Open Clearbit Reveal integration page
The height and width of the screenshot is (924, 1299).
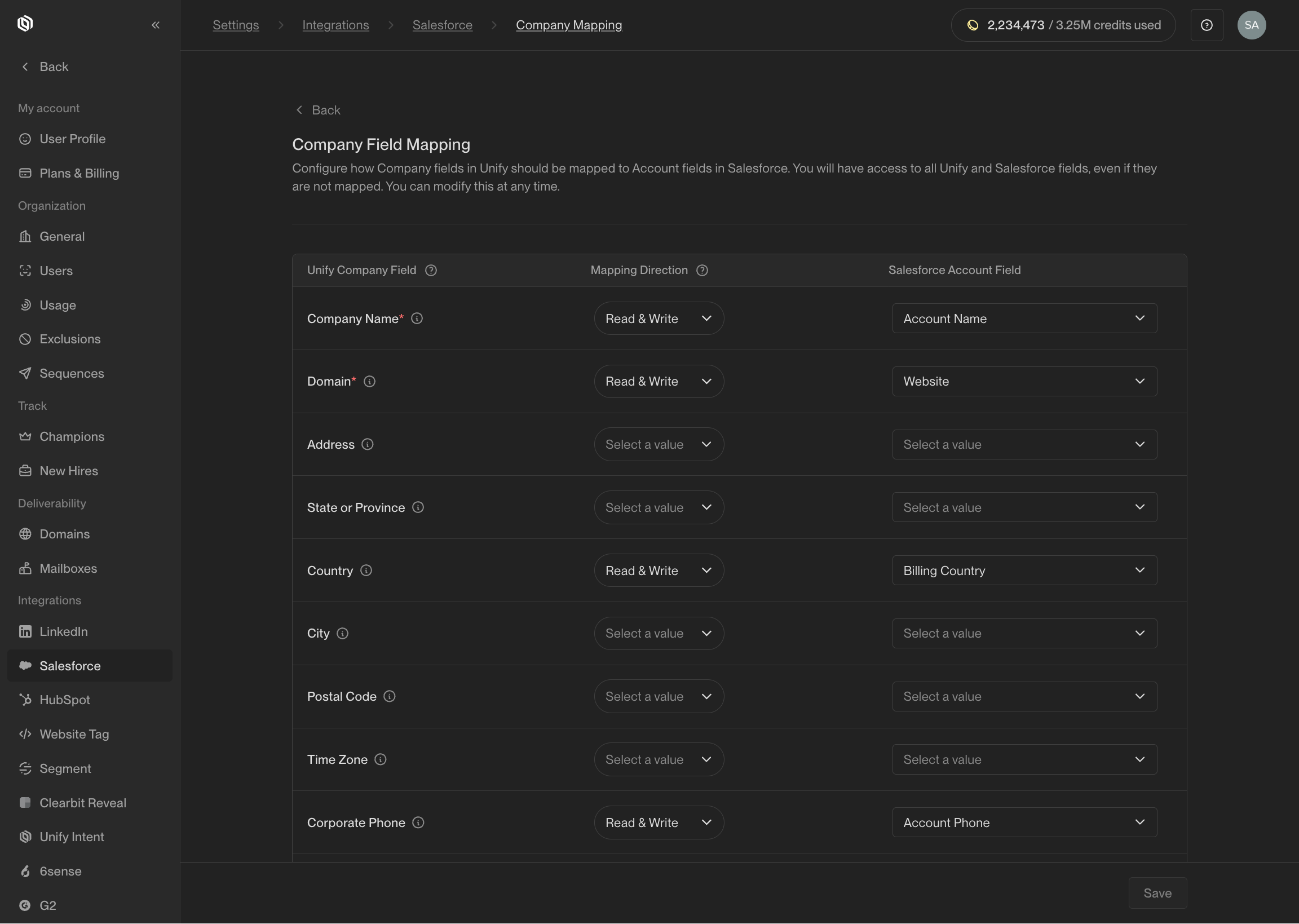[82, 803]
